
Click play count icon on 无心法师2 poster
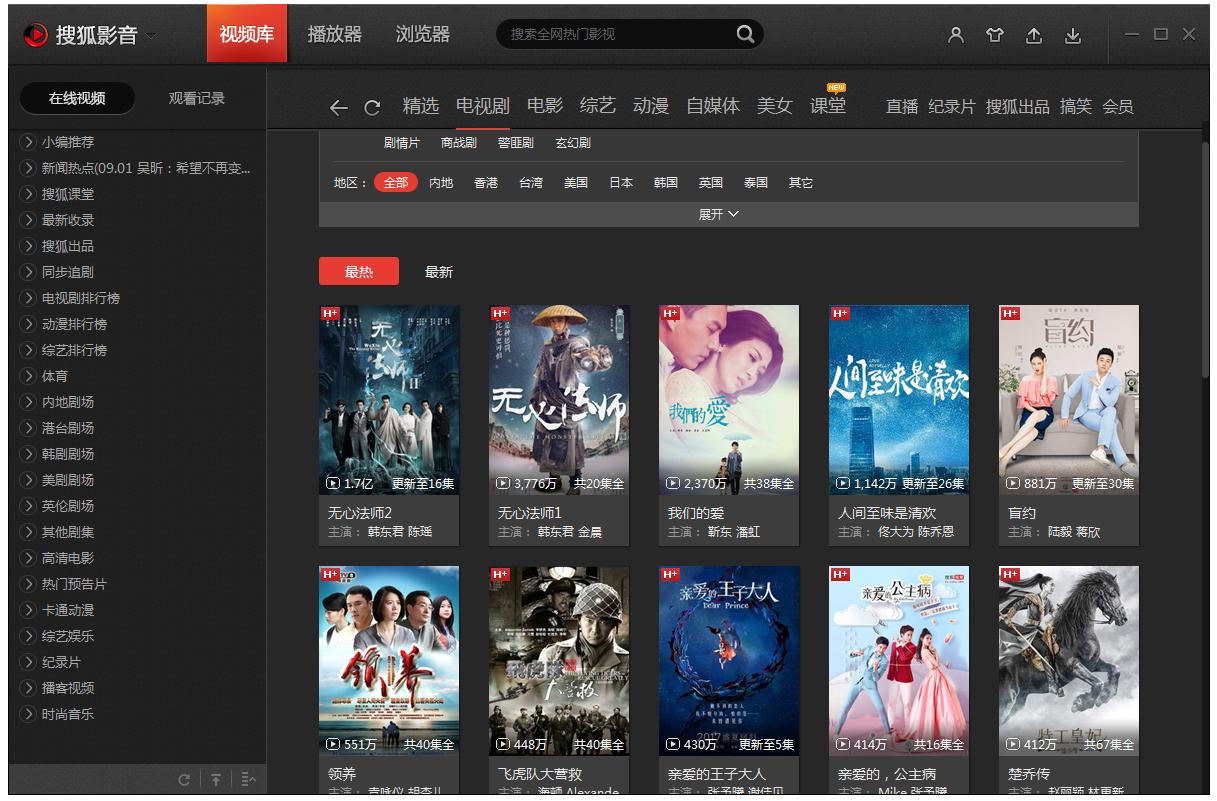334,484
